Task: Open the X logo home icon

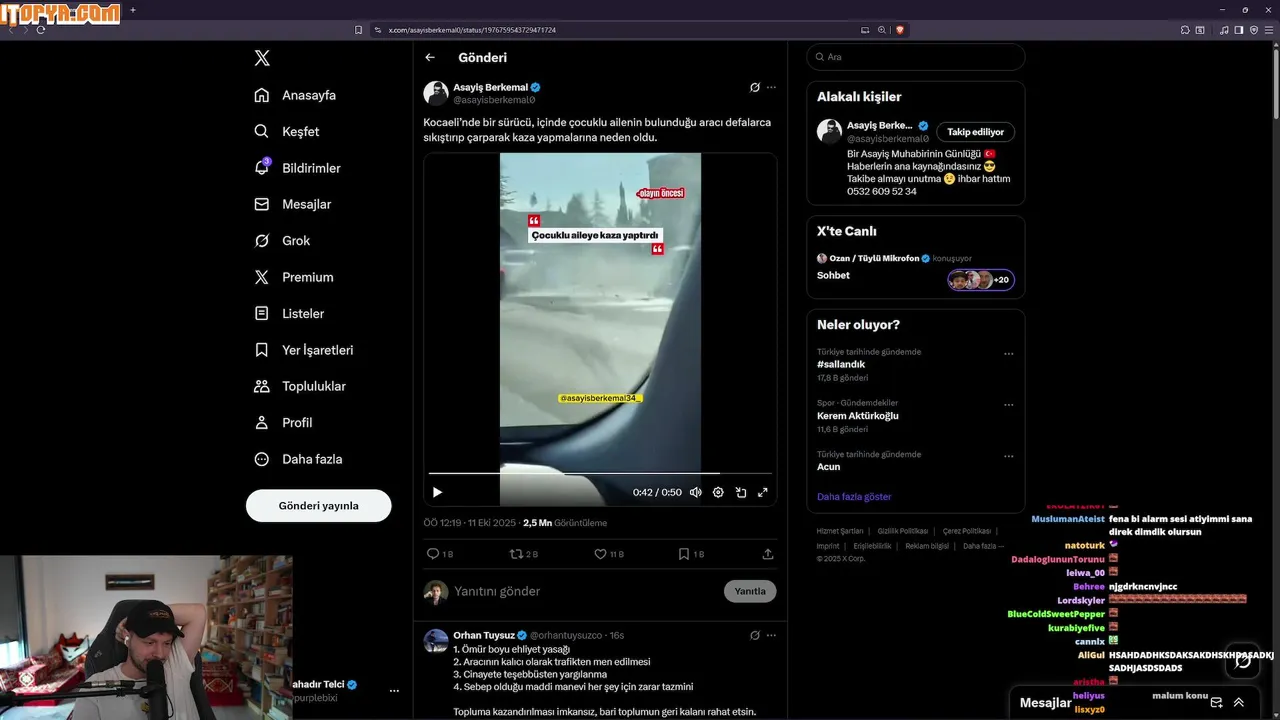Action: [x=262, y=58]
